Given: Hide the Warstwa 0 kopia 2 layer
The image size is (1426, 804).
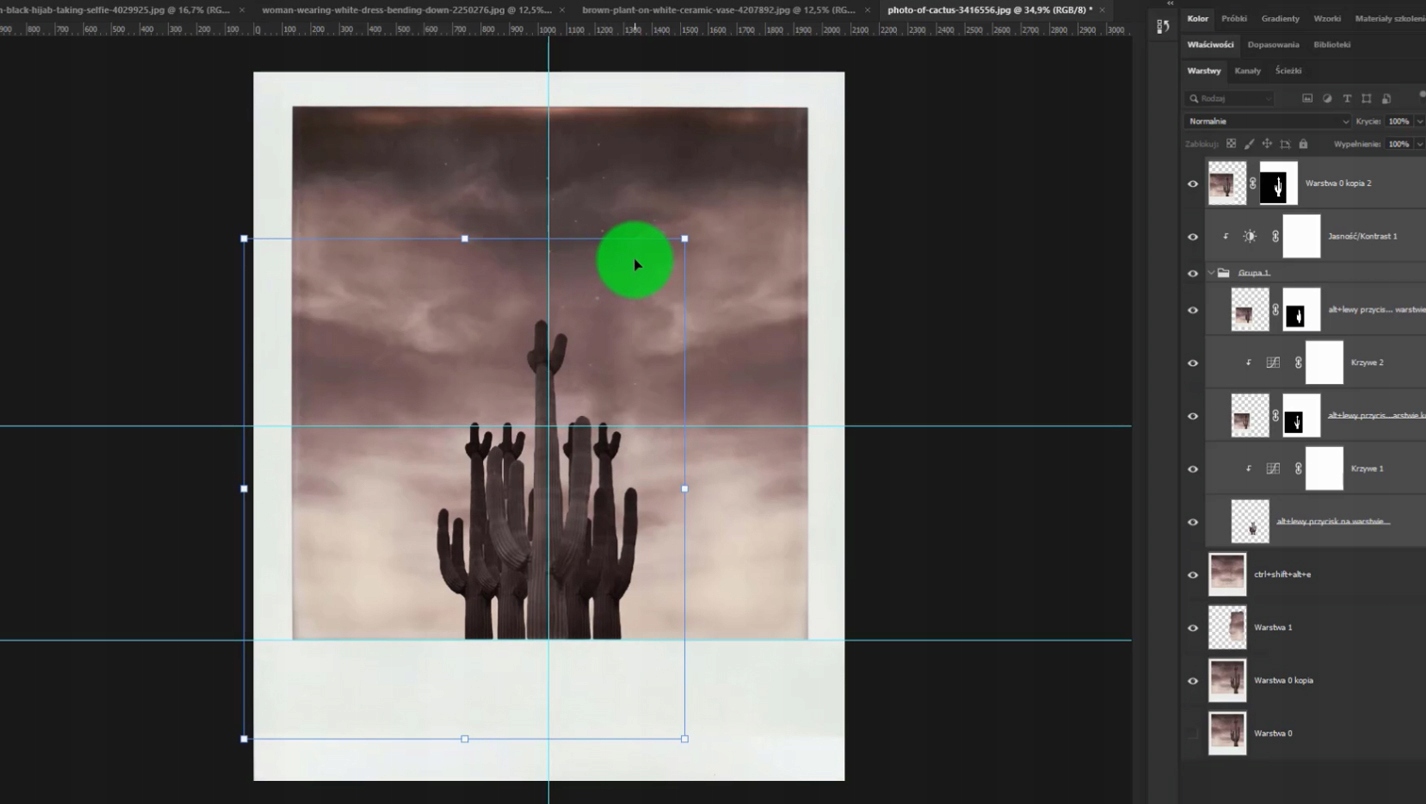Looking at the screenshot, I should click(1192, 184).
